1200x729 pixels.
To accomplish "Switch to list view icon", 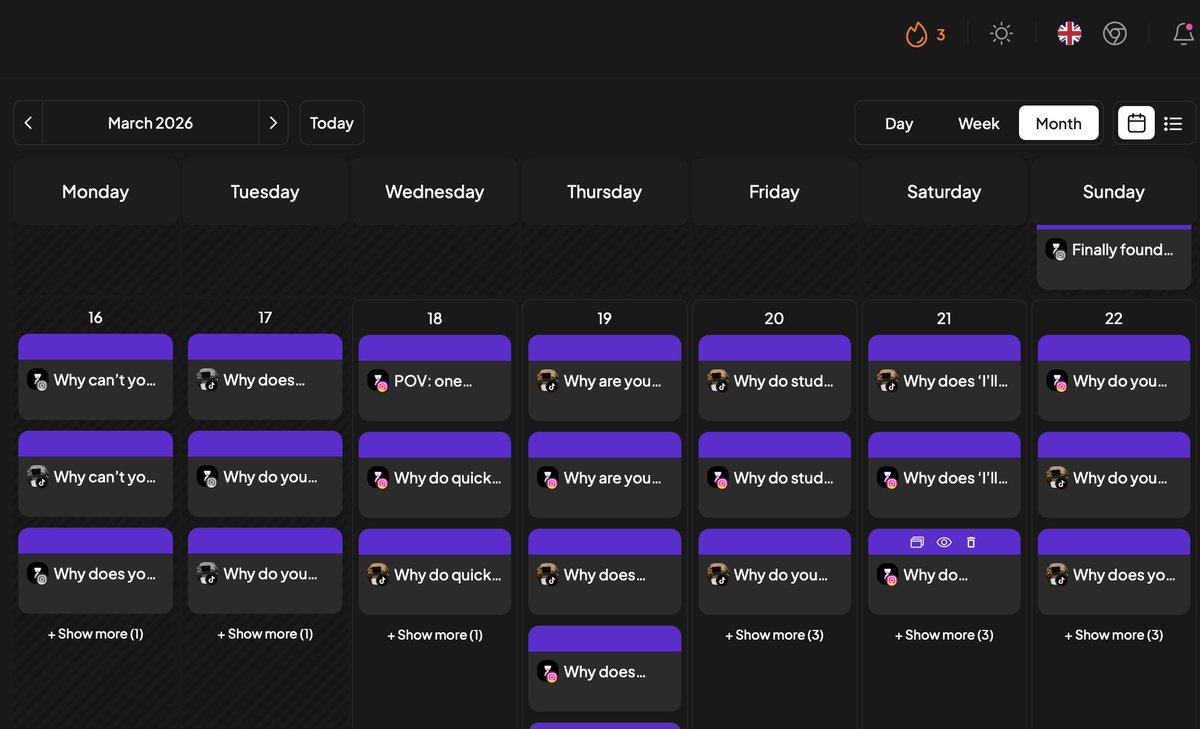I will click(1174, 123).
